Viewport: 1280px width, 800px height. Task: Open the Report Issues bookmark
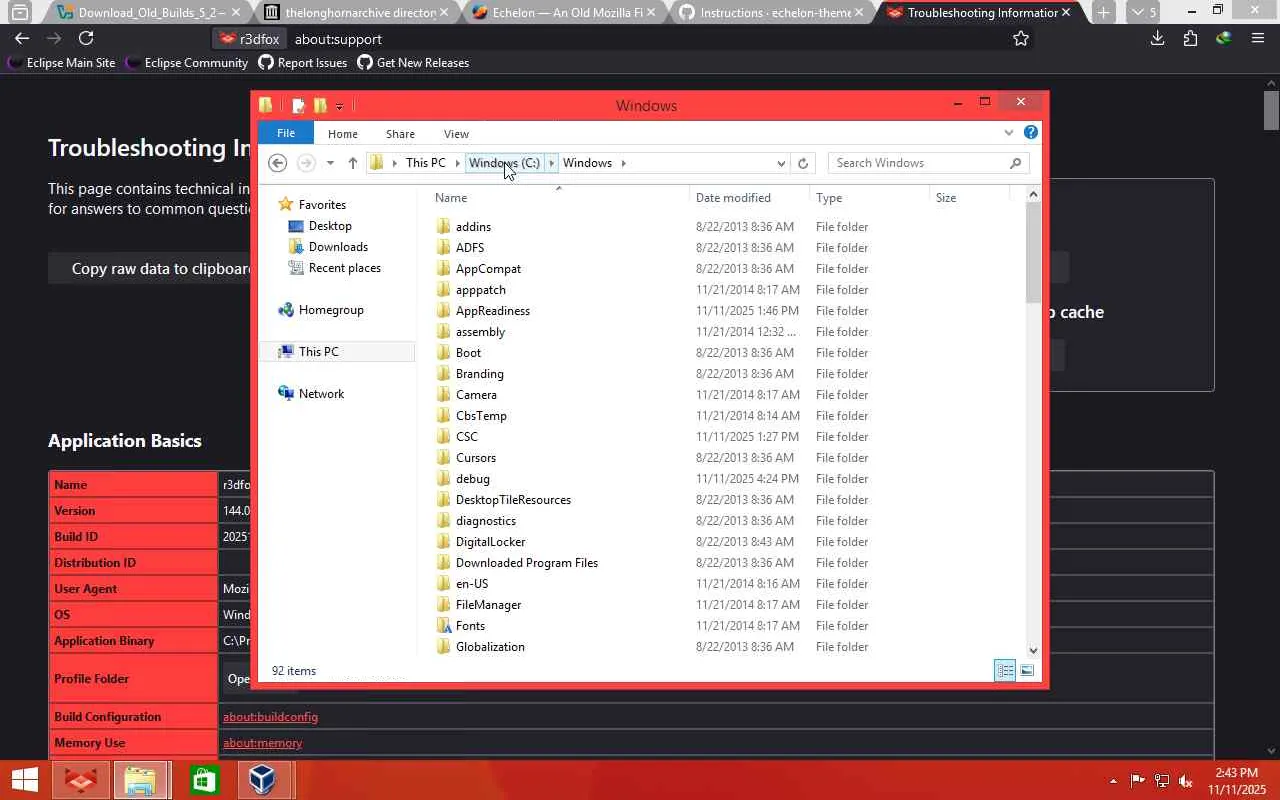point(303,62)
